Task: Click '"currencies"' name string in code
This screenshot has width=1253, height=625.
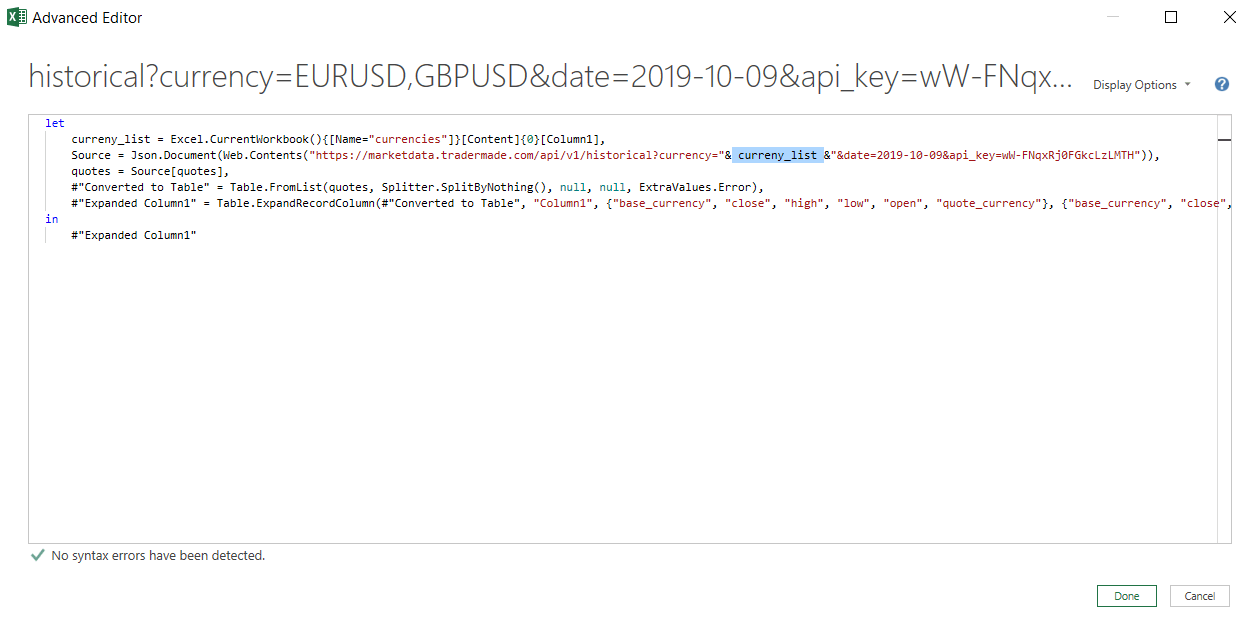Action: [407, 139]
